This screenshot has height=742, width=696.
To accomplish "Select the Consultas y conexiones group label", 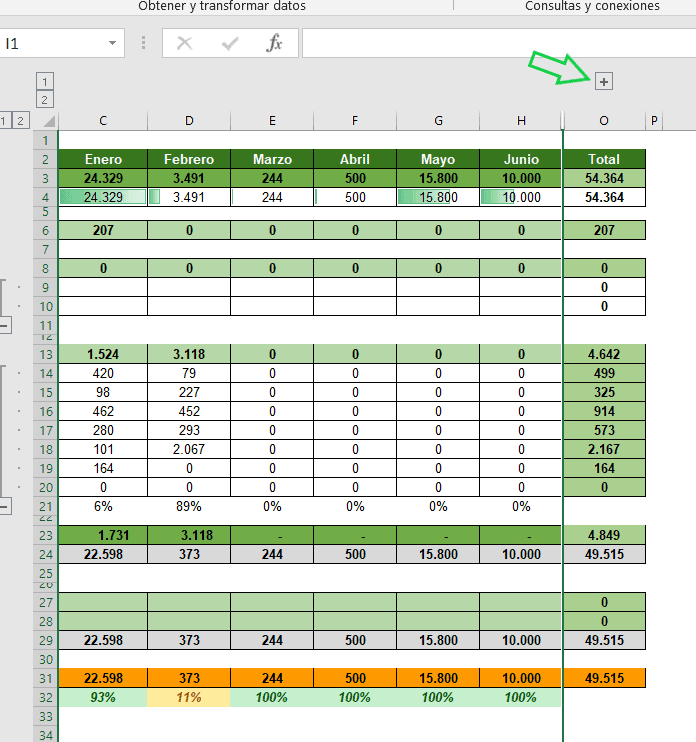I will pyautogui.click(x=592, y=6).
